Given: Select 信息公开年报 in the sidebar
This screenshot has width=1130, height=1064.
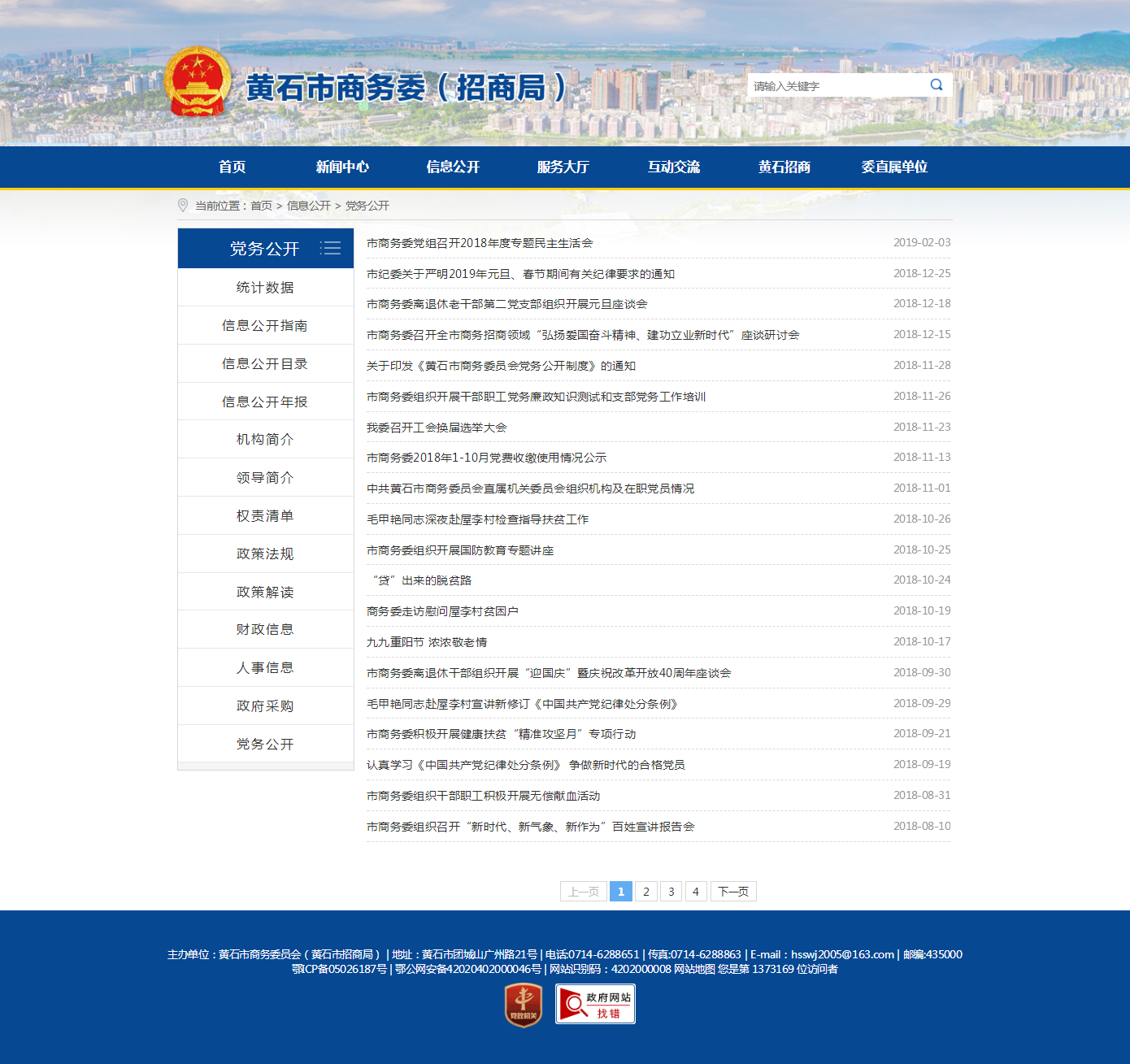Looking at the screenshot, I should pos(265,402).
